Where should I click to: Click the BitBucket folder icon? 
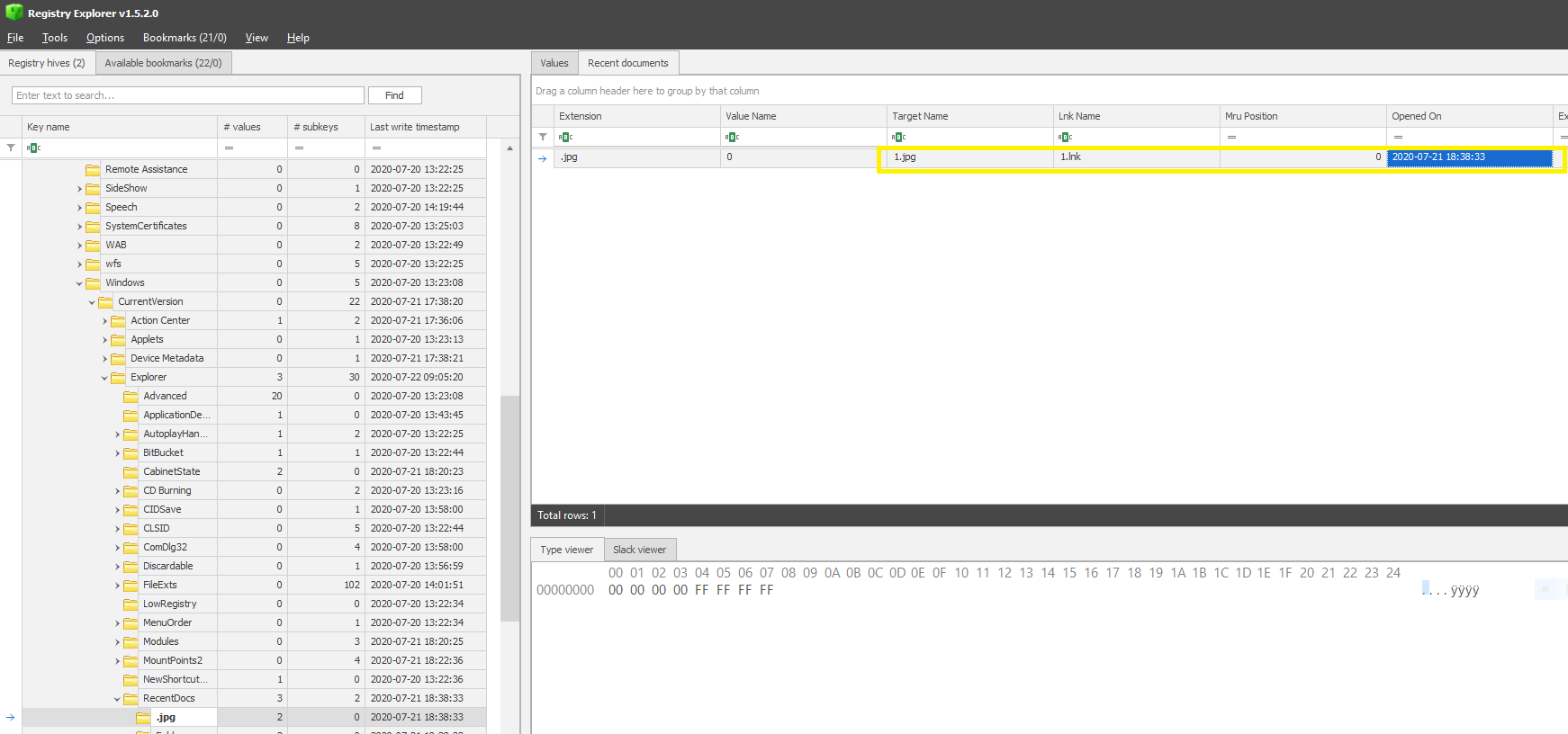[131, 452]
